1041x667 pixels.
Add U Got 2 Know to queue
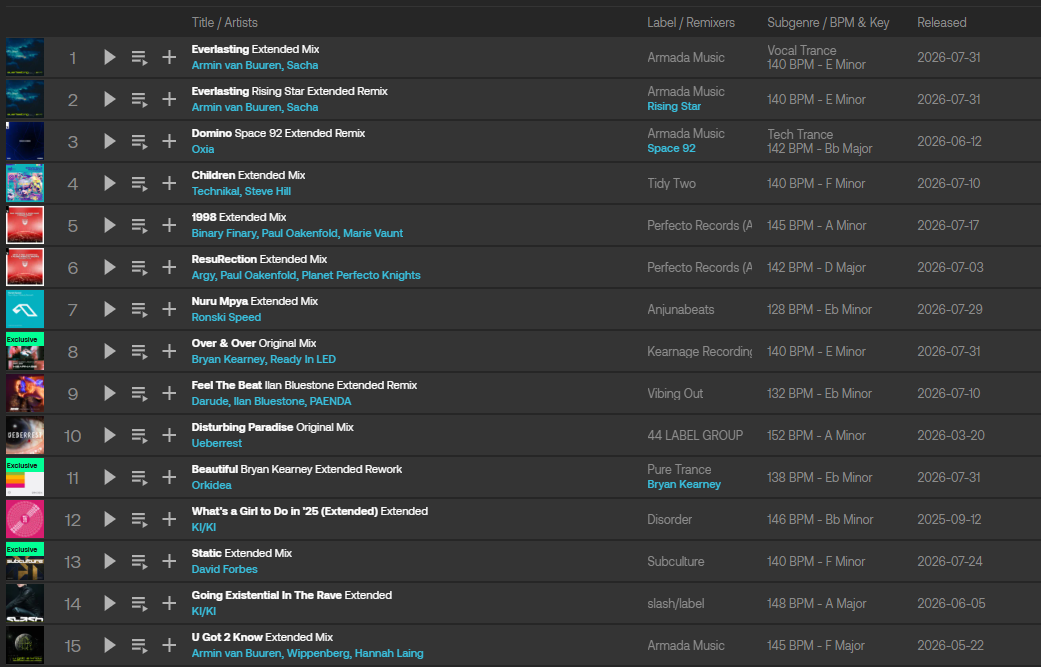coord(139,645)
